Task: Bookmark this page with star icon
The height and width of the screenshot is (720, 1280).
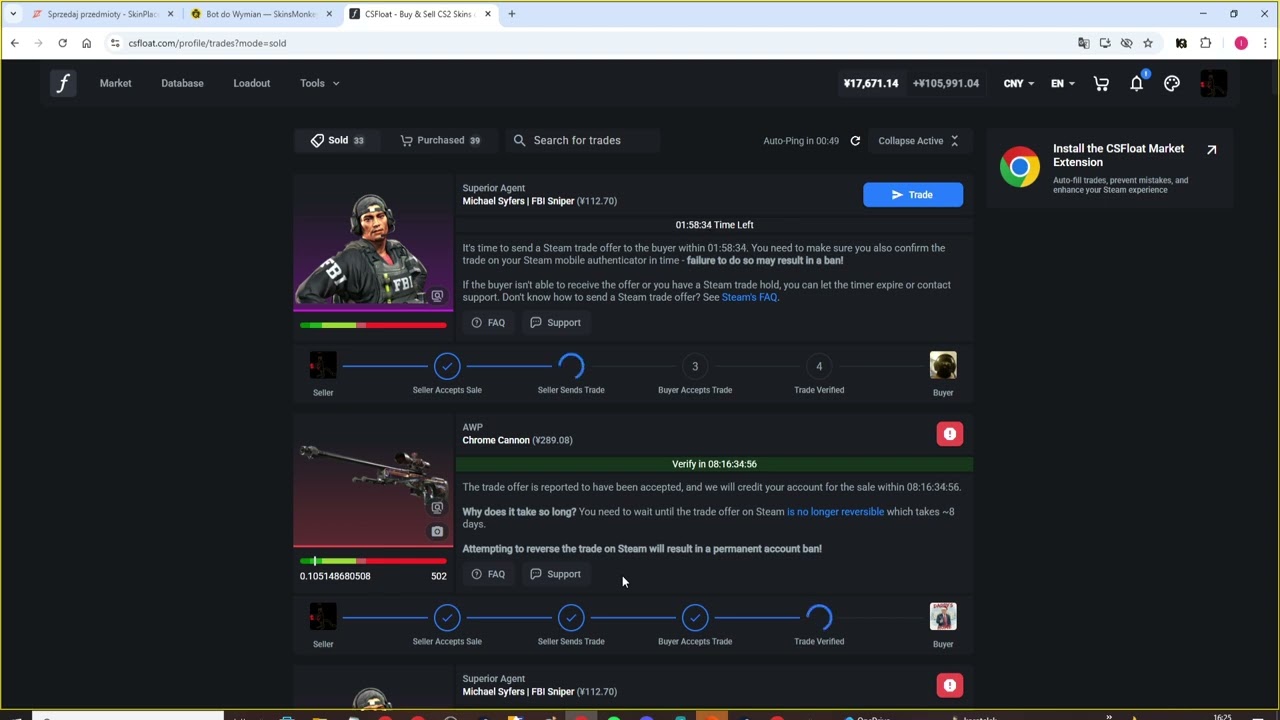Action: click(1148, 43)
